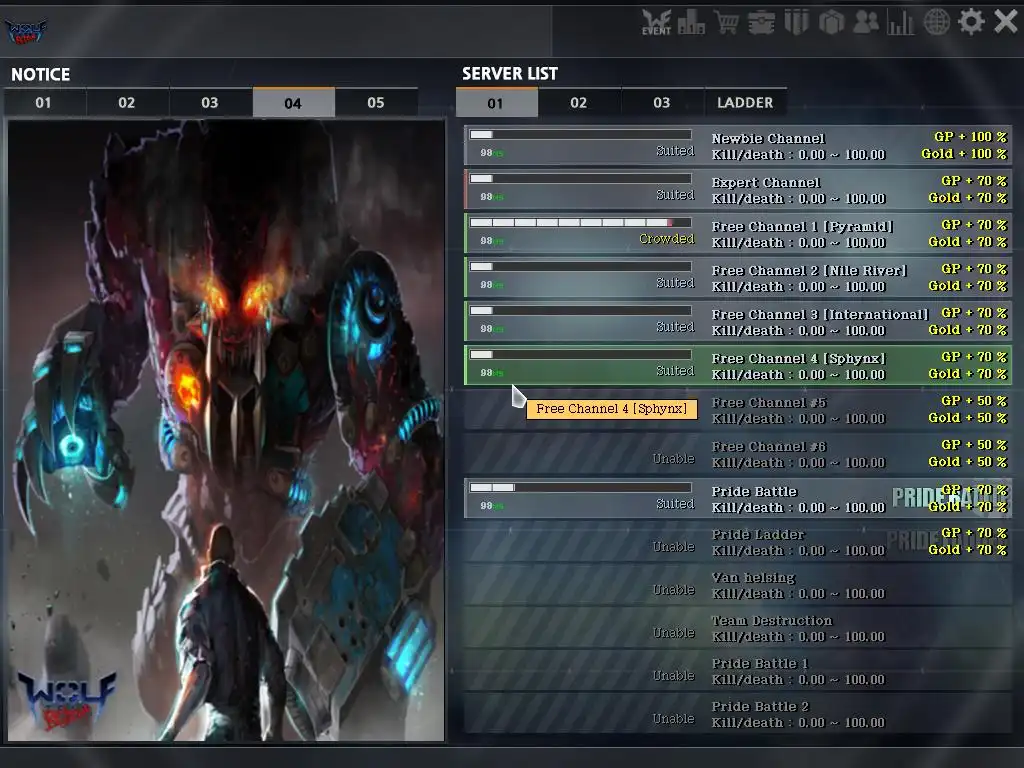Open the shield emblem icon
The width and height of the screenshot is (1024, 768).
click(x=797, y=22)
